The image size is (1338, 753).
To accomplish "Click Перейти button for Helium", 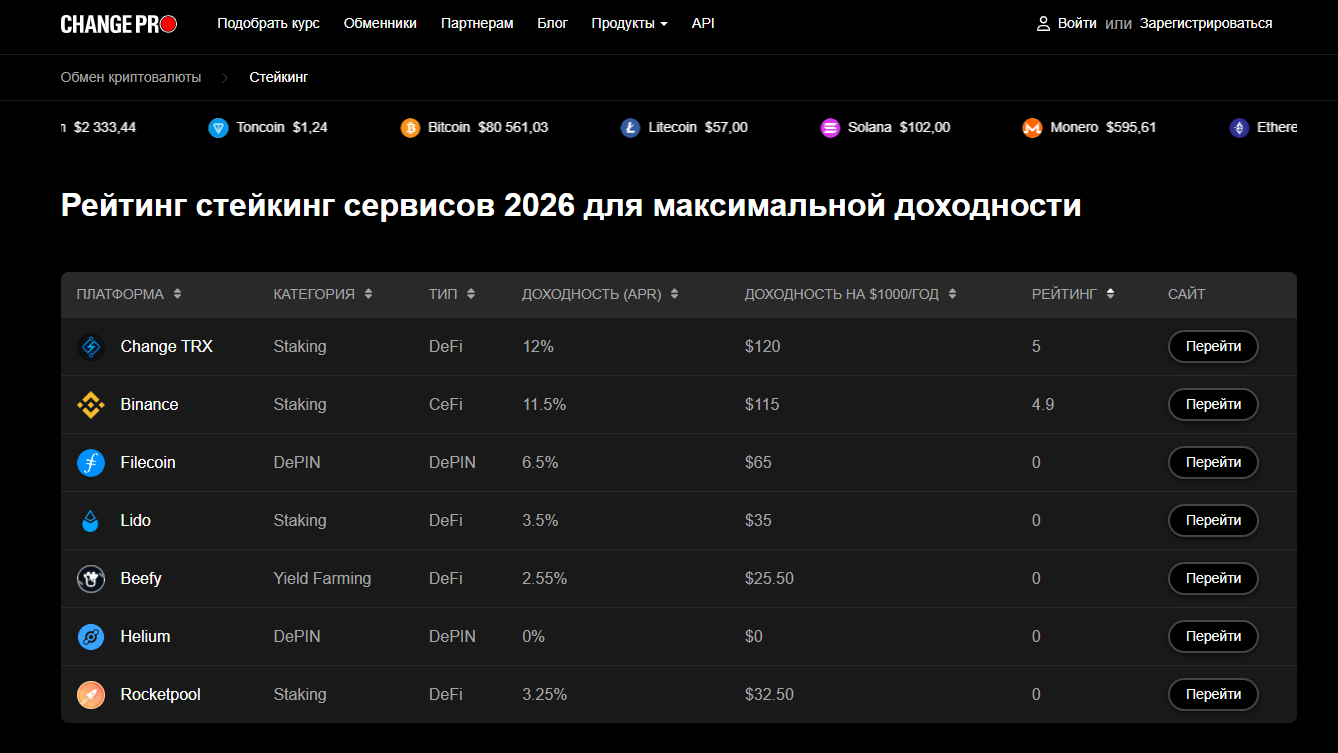I will tap(1213, 637).
